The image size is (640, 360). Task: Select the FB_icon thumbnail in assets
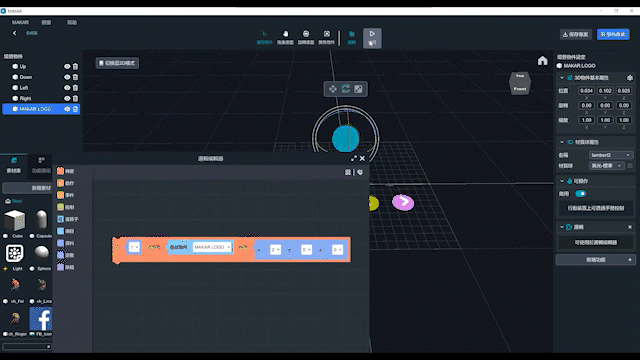pyautogui.click(x=40, y=319)
